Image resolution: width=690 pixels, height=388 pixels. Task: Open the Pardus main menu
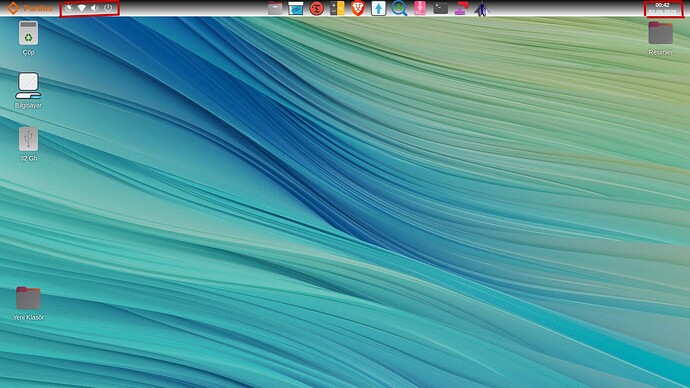click(30, 8)
